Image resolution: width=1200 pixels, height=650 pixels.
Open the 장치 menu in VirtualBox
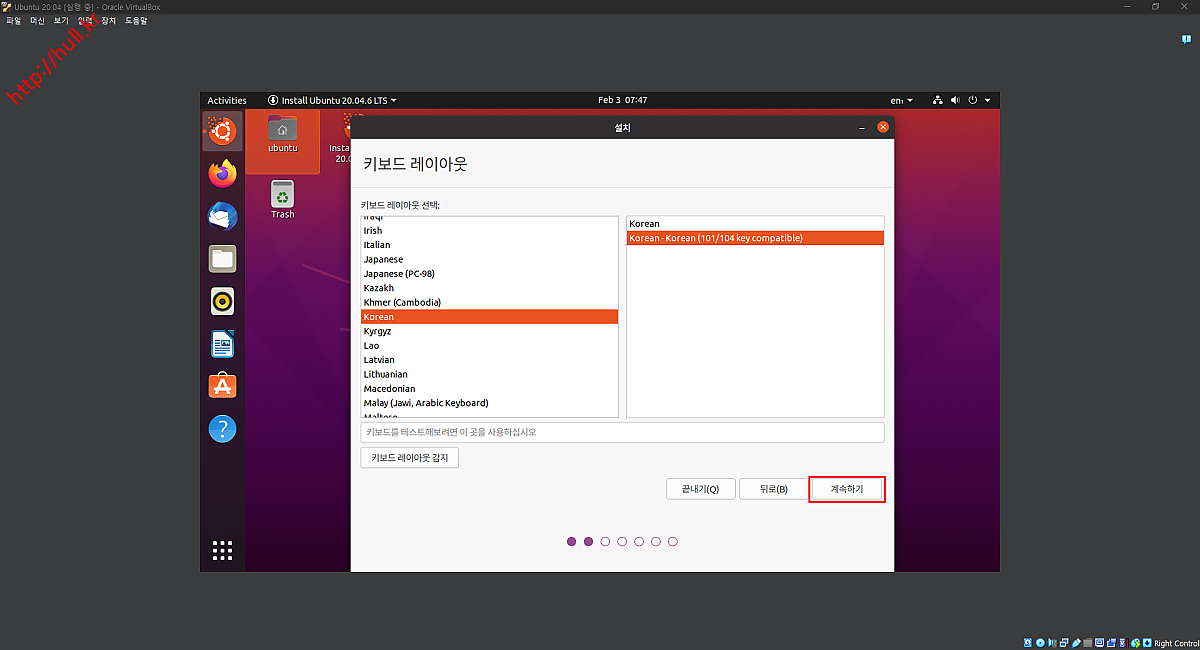click(109, 20)
